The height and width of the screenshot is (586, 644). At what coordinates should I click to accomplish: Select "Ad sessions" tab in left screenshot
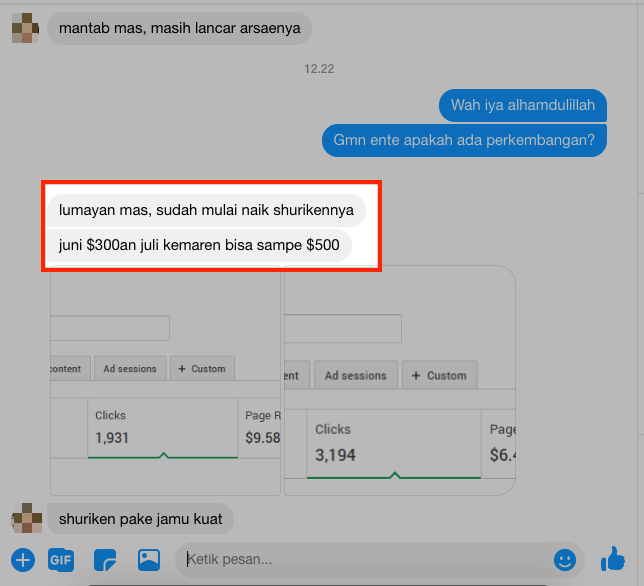click(x=130, y=369)
